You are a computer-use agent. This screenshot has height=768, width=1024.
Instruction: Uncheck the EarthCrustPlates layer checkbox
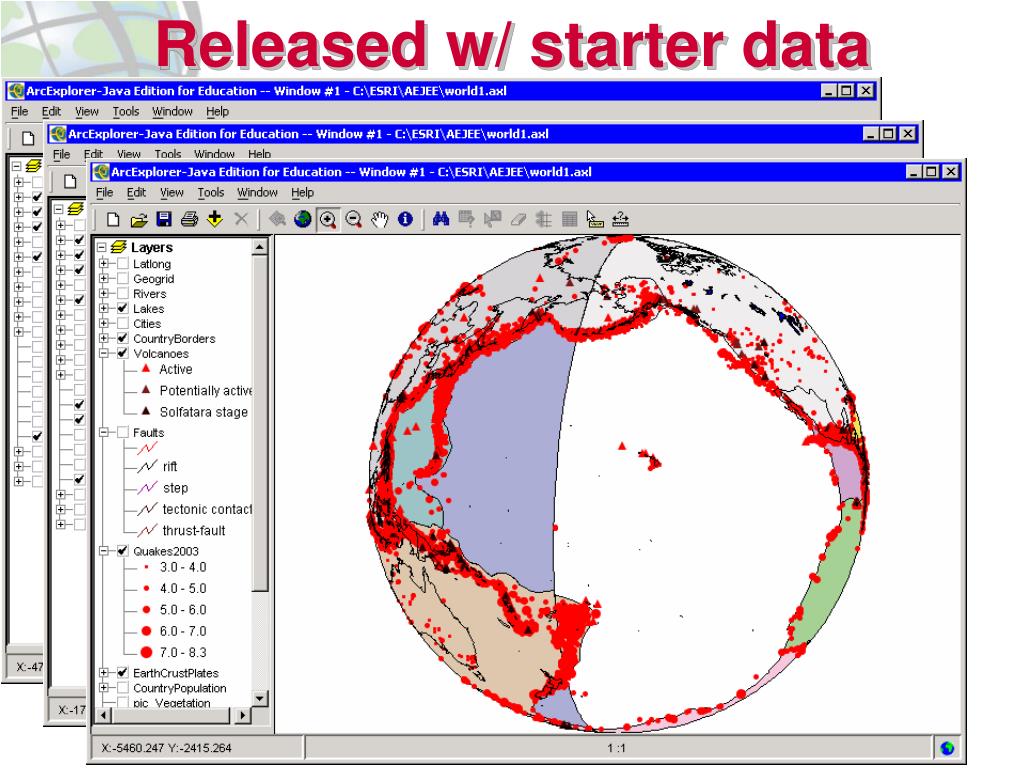122,673
